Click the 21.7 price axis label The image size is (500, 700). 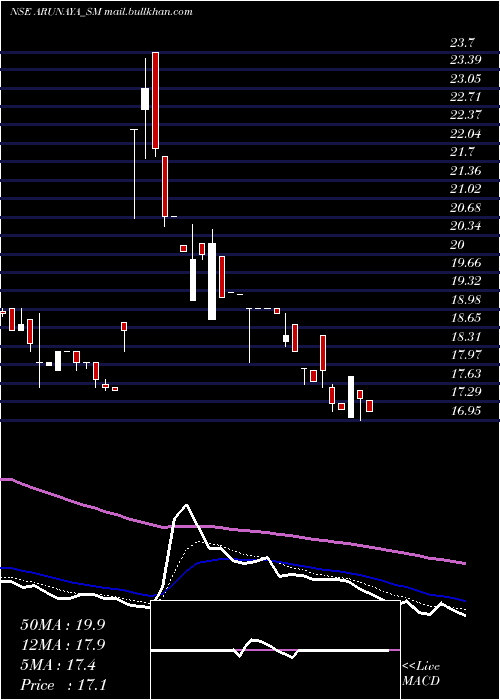point(462,153)
